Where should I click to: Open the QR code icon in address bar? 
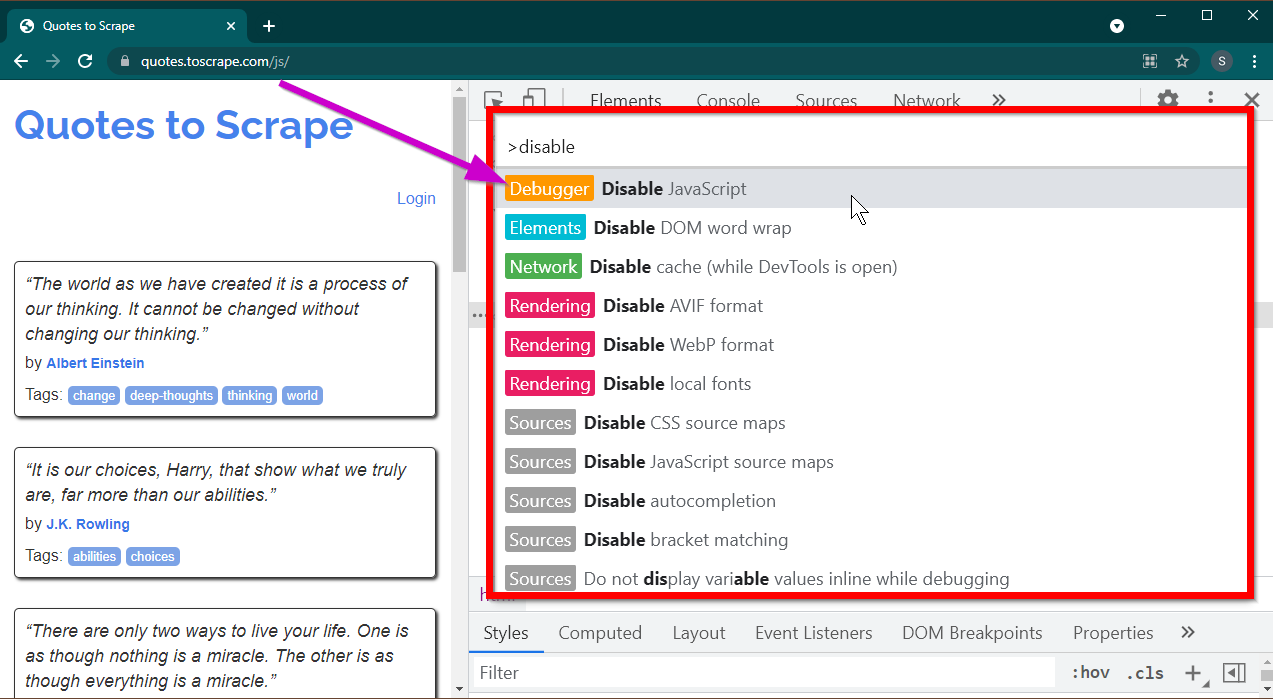(x=1150, y=61)
